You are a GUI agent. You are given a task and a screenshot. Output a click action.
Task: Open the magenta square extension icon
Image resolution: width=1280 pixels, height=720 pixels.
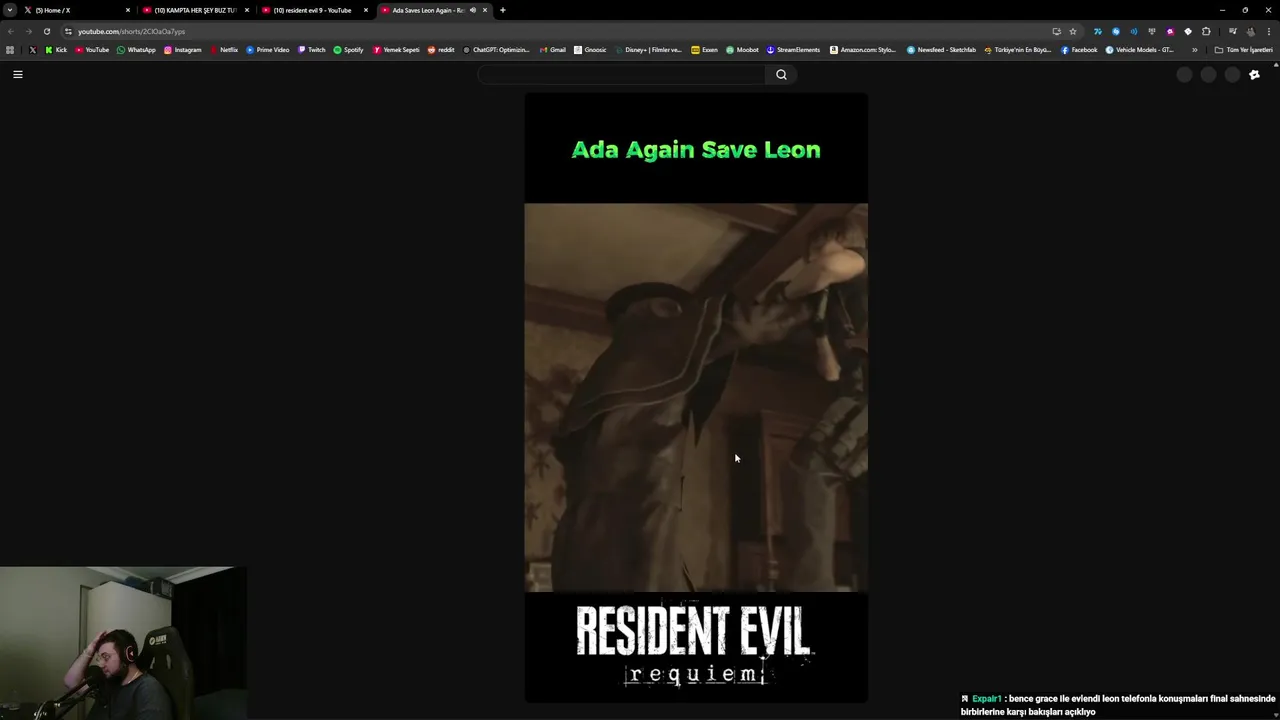tap(1170, 31)
